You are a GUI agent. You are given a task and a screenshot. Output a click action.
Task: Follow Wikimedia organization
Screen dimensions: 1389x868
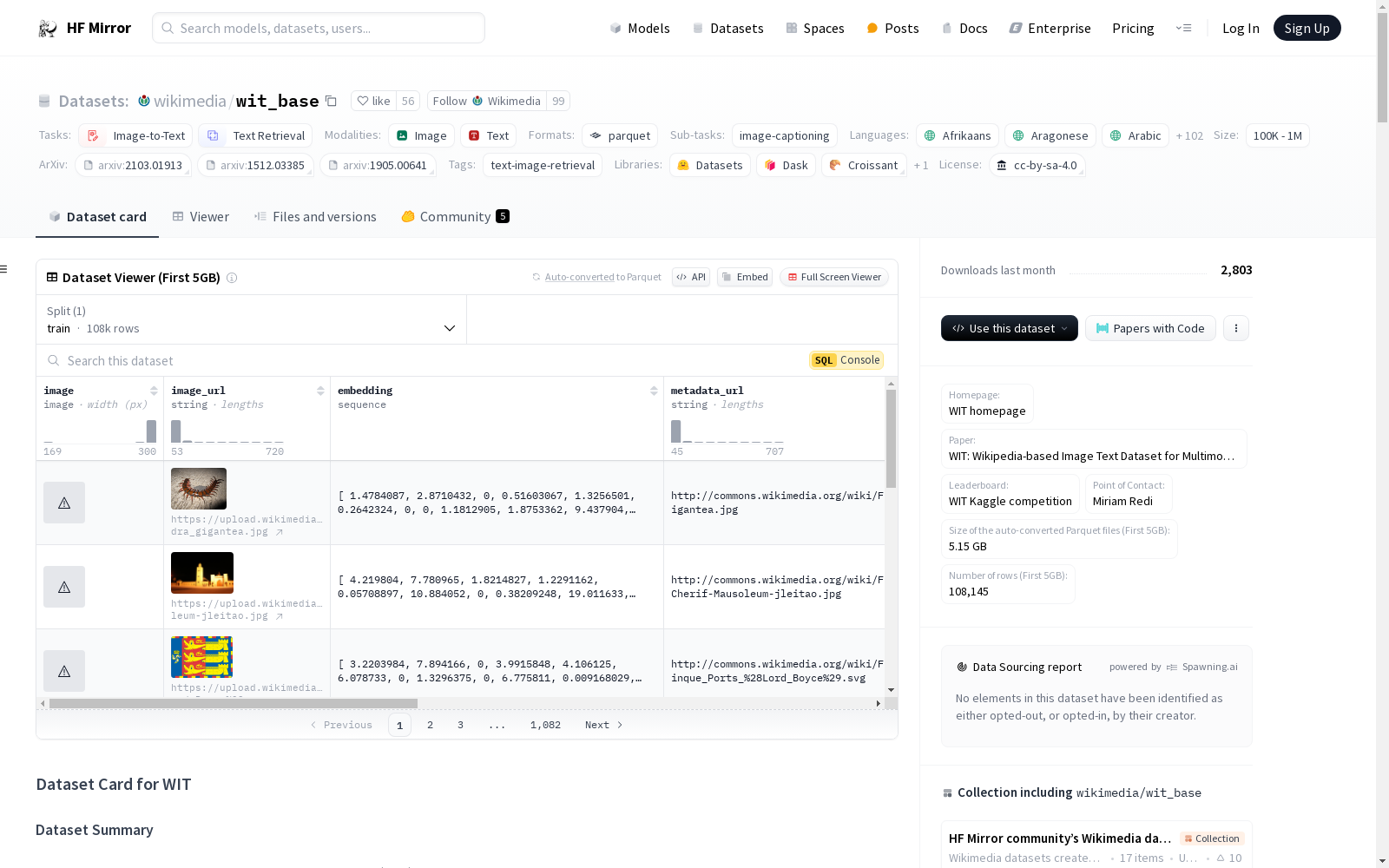(487, 101)
